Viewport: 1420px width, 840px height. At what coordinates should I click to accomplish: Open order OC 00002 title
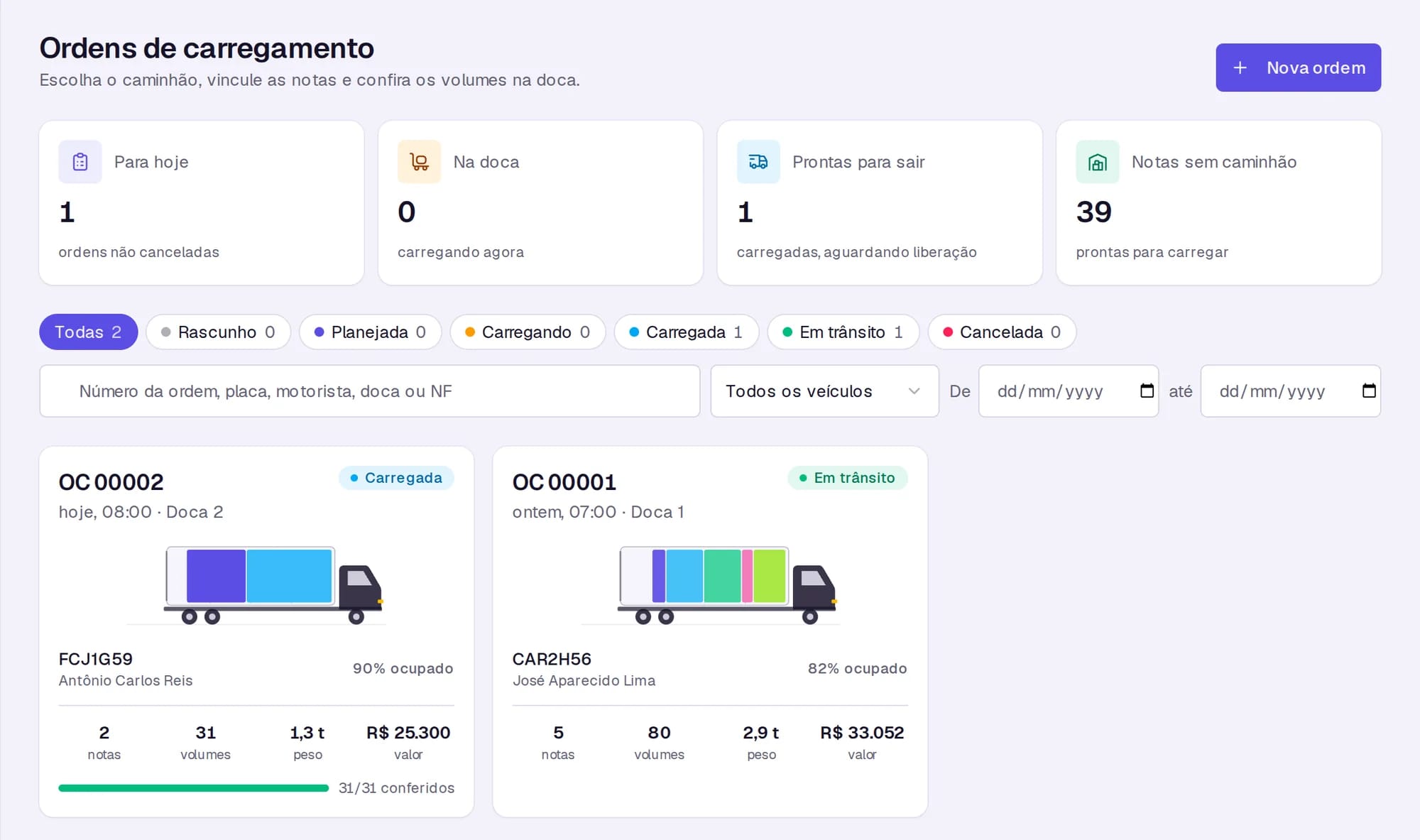(111, 482)
